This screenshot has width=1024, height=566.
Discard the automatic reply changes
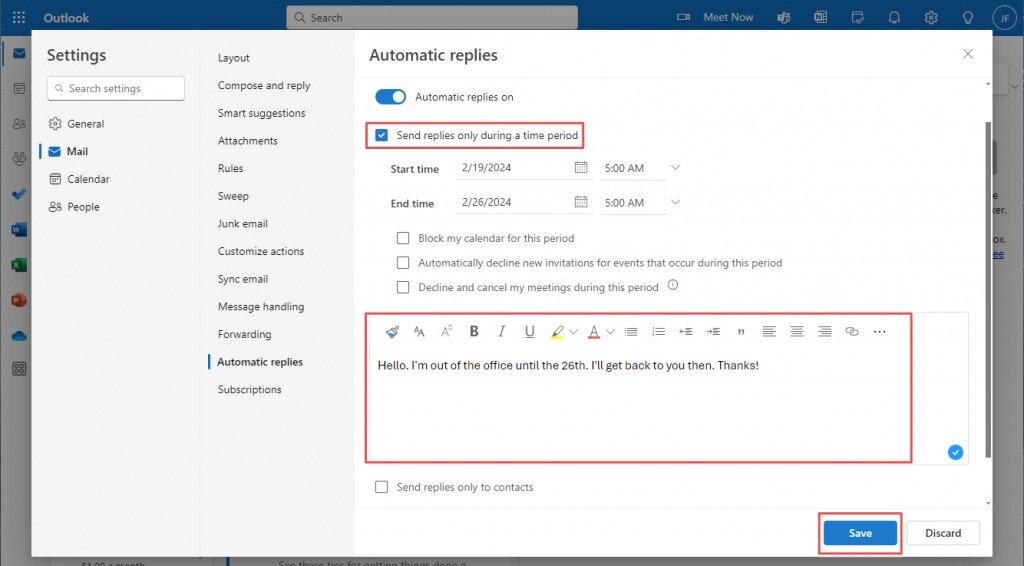(x=943, y=533)
